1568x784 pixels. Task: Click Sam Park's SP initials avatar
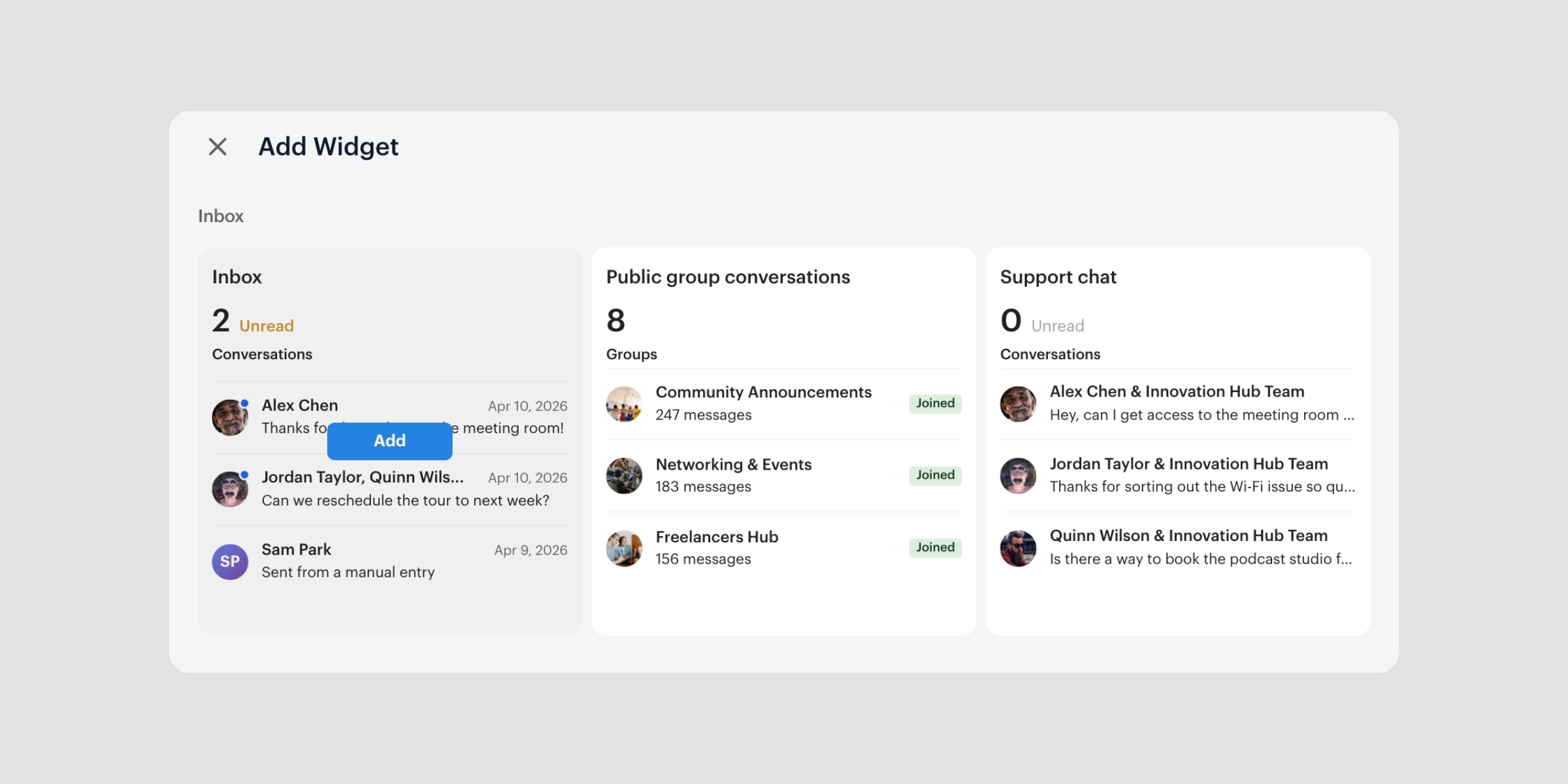tap(229, 561)
